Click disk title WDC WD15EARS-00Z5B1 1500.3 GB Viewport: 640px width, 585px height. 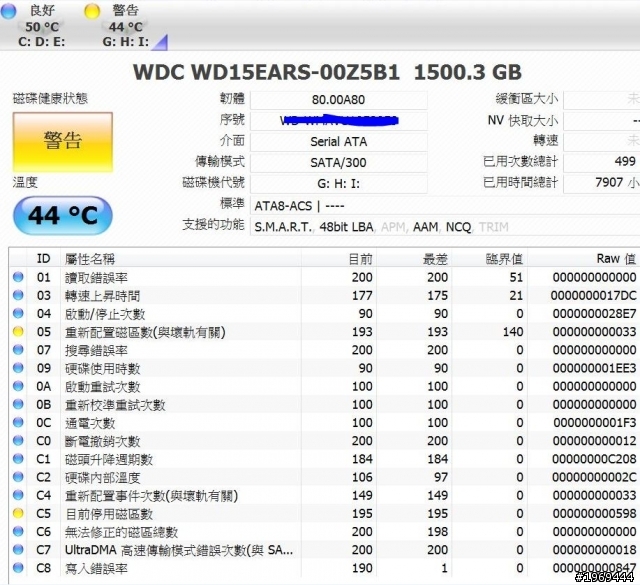click(327, 72)
